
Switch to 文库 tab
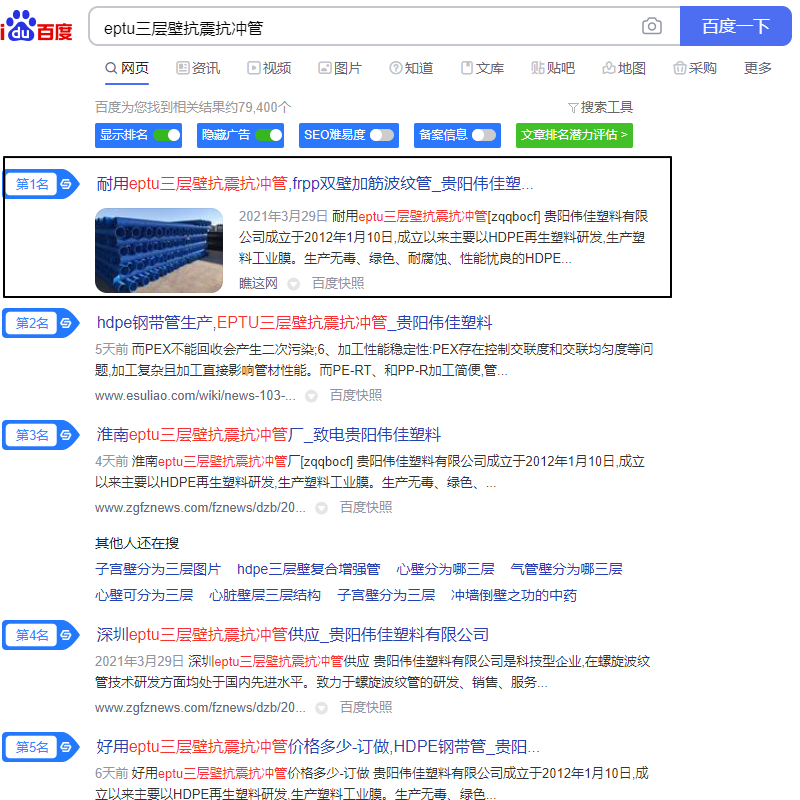point(482,68)
